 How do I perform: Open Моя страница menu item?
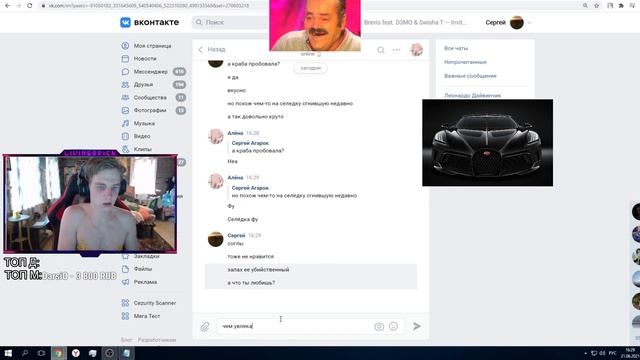152,46
